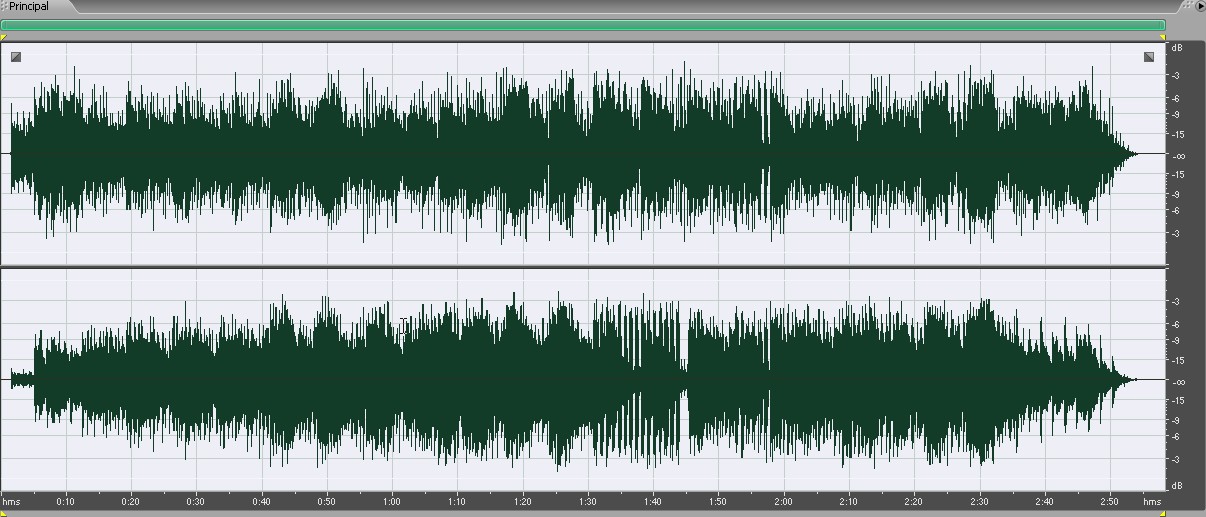The image size is (1206, 517).
Task: Click the bottom yellow end range marker
Action: (1163, 513)
